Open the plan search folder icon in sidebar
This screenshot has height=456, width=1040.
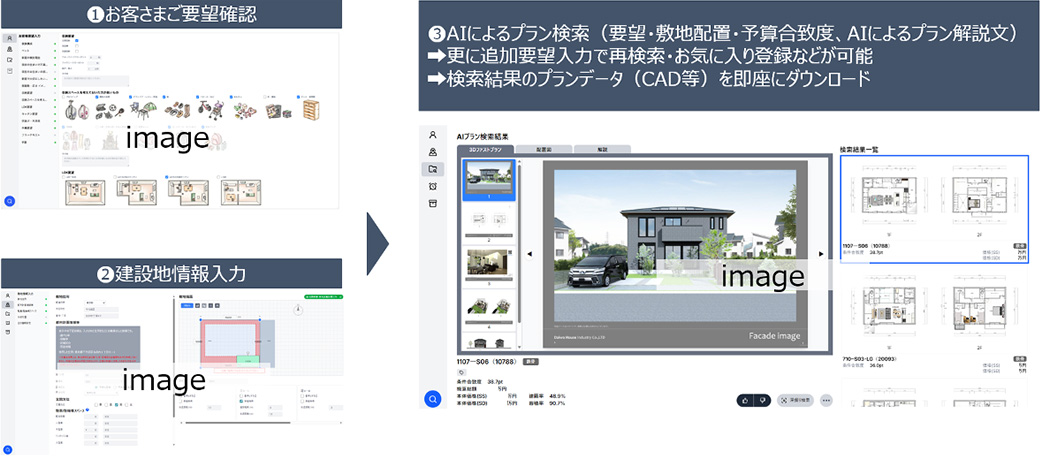(432, 169)
